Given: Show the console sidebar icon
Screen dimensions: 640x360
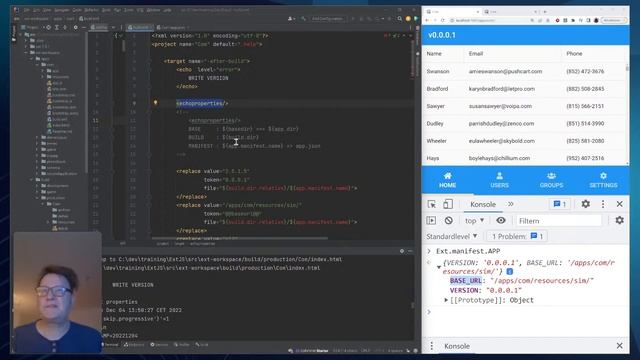Looking at the screenshot, I should point(431,220).
